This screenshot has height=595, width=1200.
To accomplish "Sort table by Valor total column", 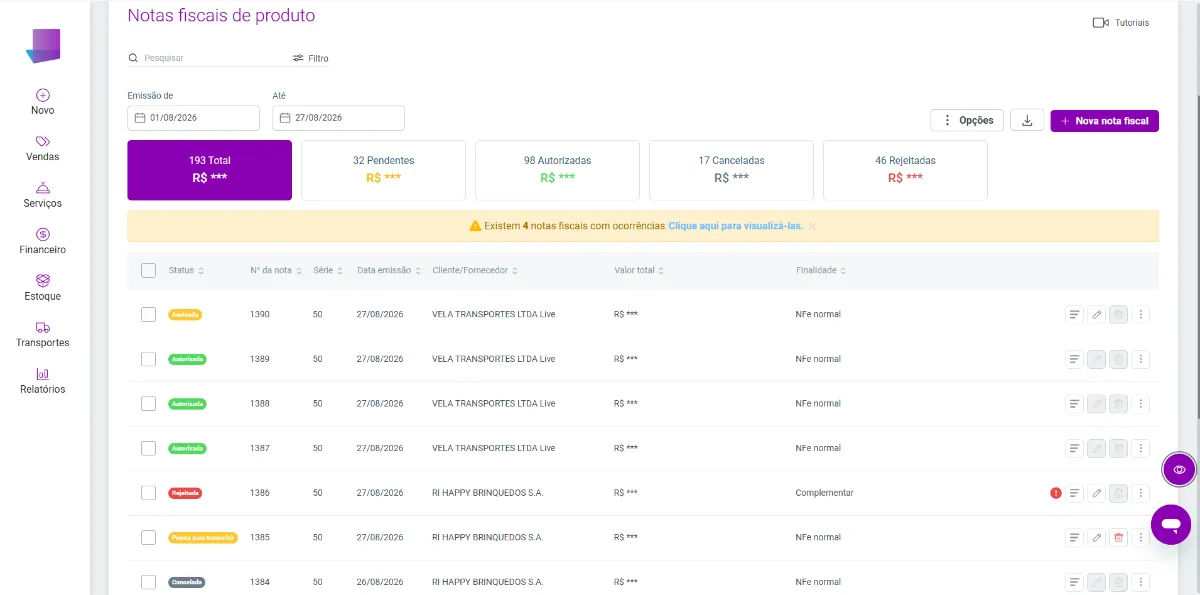I will point(639,271).
